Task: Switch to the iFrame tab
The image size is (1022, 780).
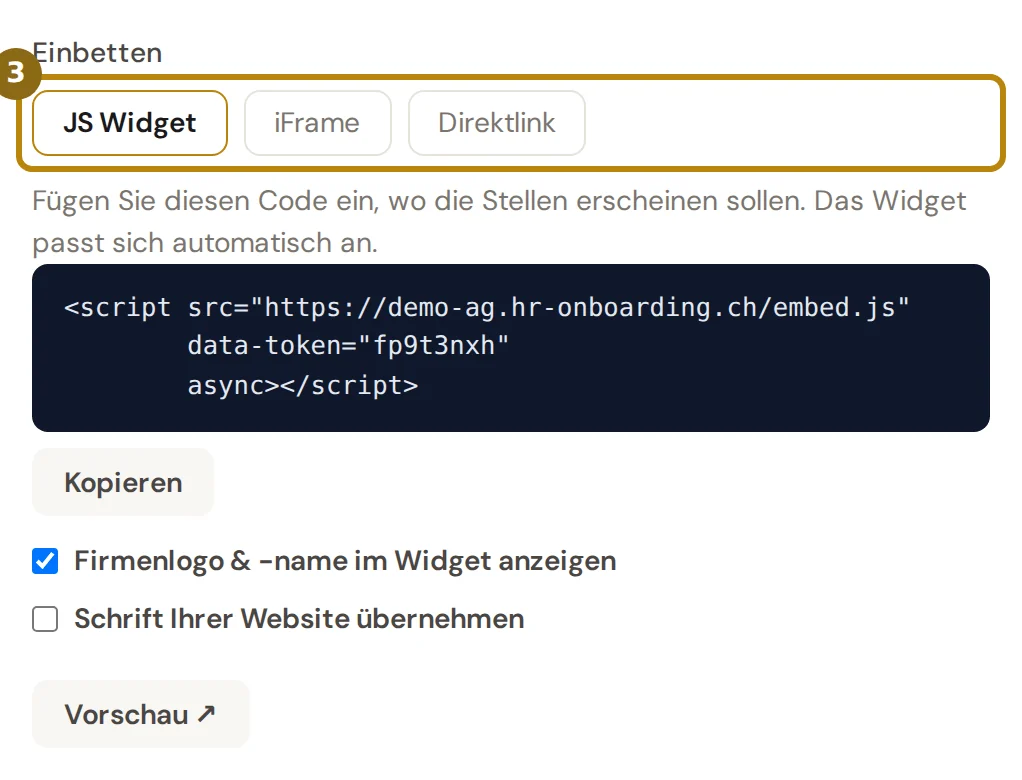Action: pos(317,123)
